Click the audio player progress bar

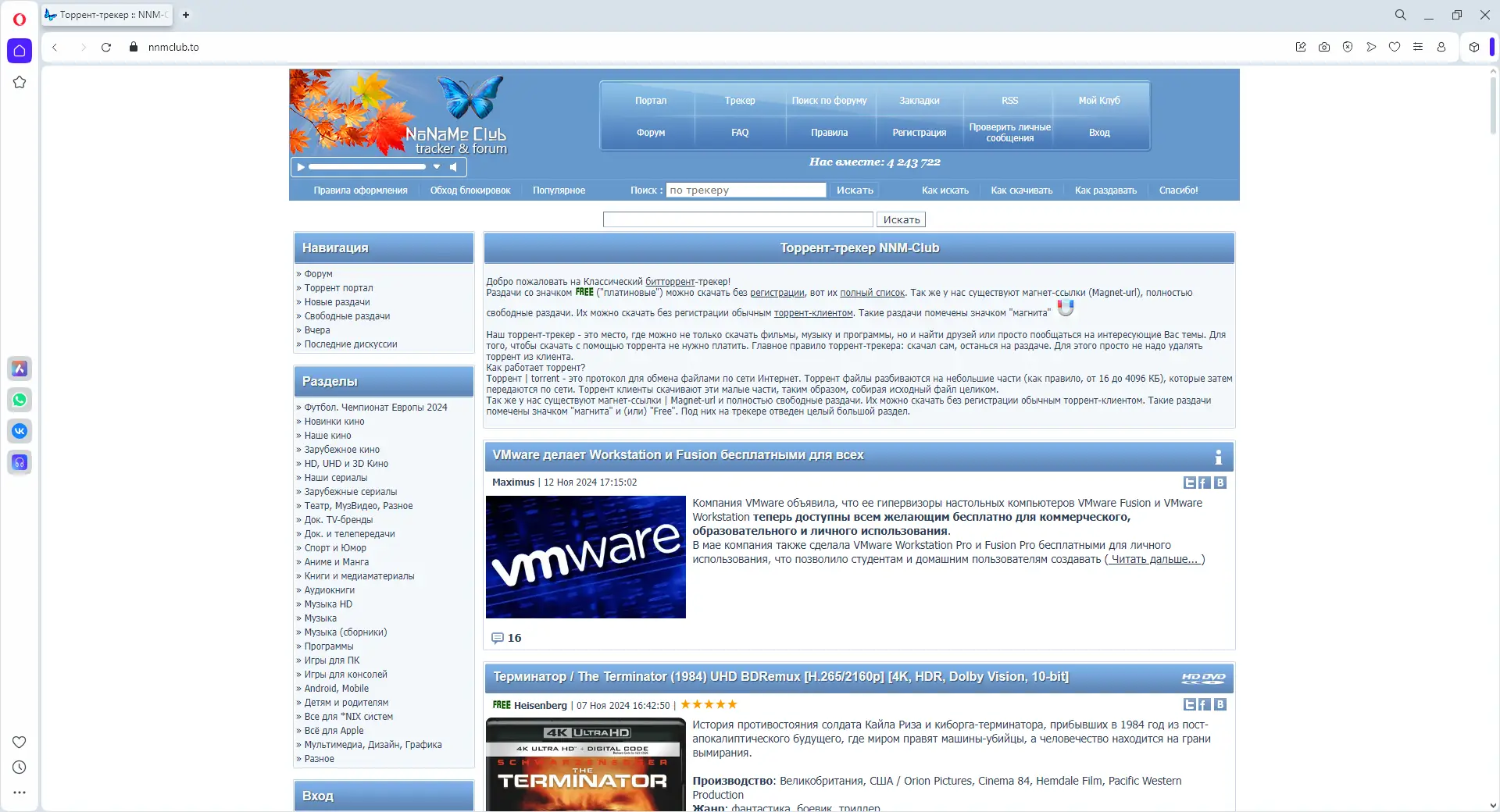point(367,166)
